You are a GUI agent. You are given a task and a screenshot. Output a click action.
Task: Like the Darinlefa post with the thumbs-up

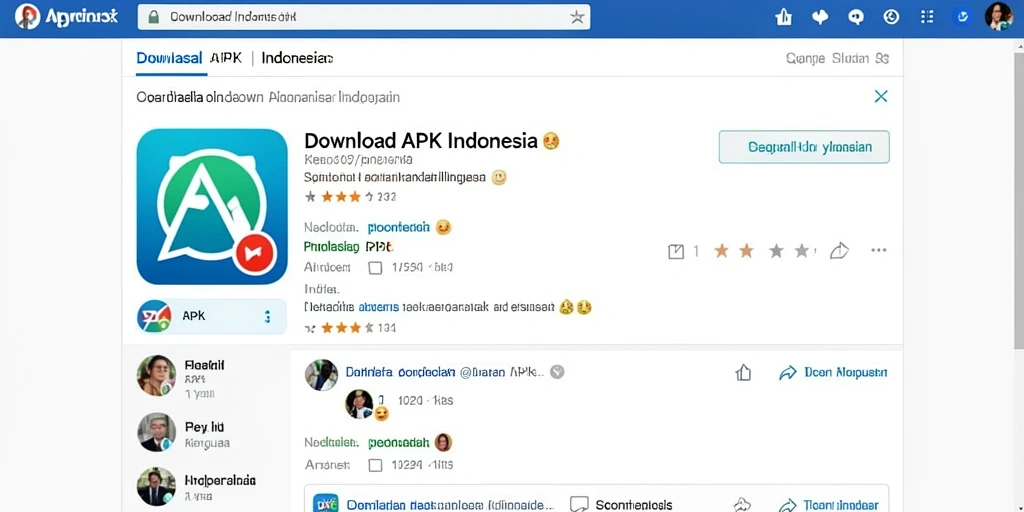coord(743,372)
